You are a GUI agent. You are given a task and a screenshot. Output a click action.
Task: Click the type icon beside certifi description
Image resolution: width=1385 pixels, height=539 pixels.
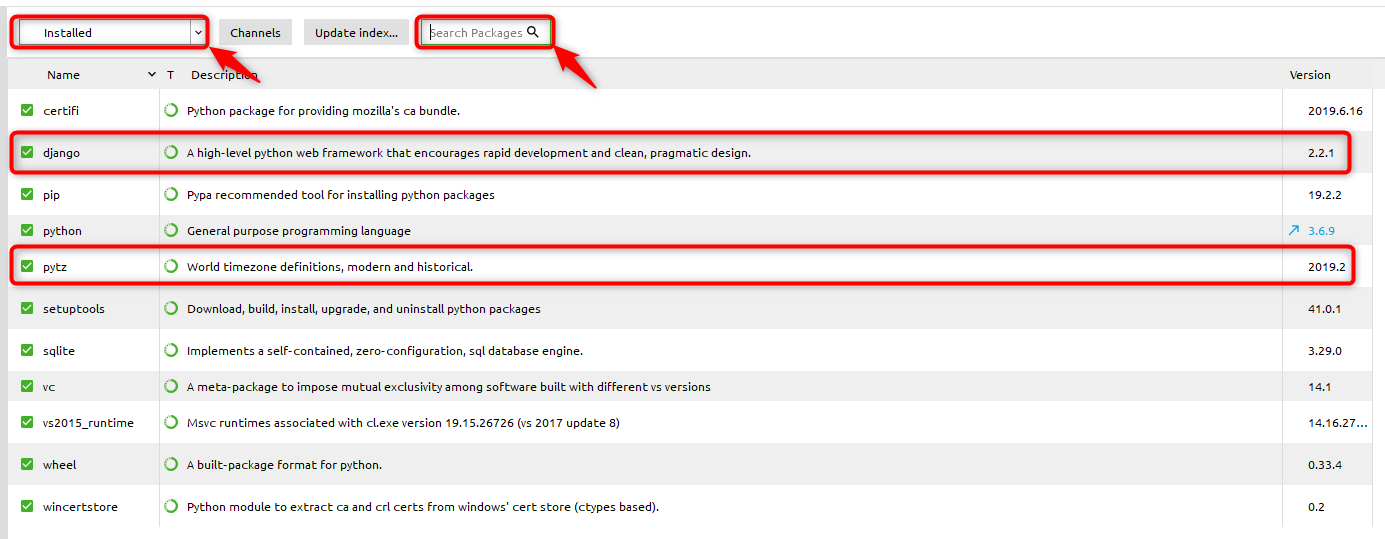[x=171, y=111]
